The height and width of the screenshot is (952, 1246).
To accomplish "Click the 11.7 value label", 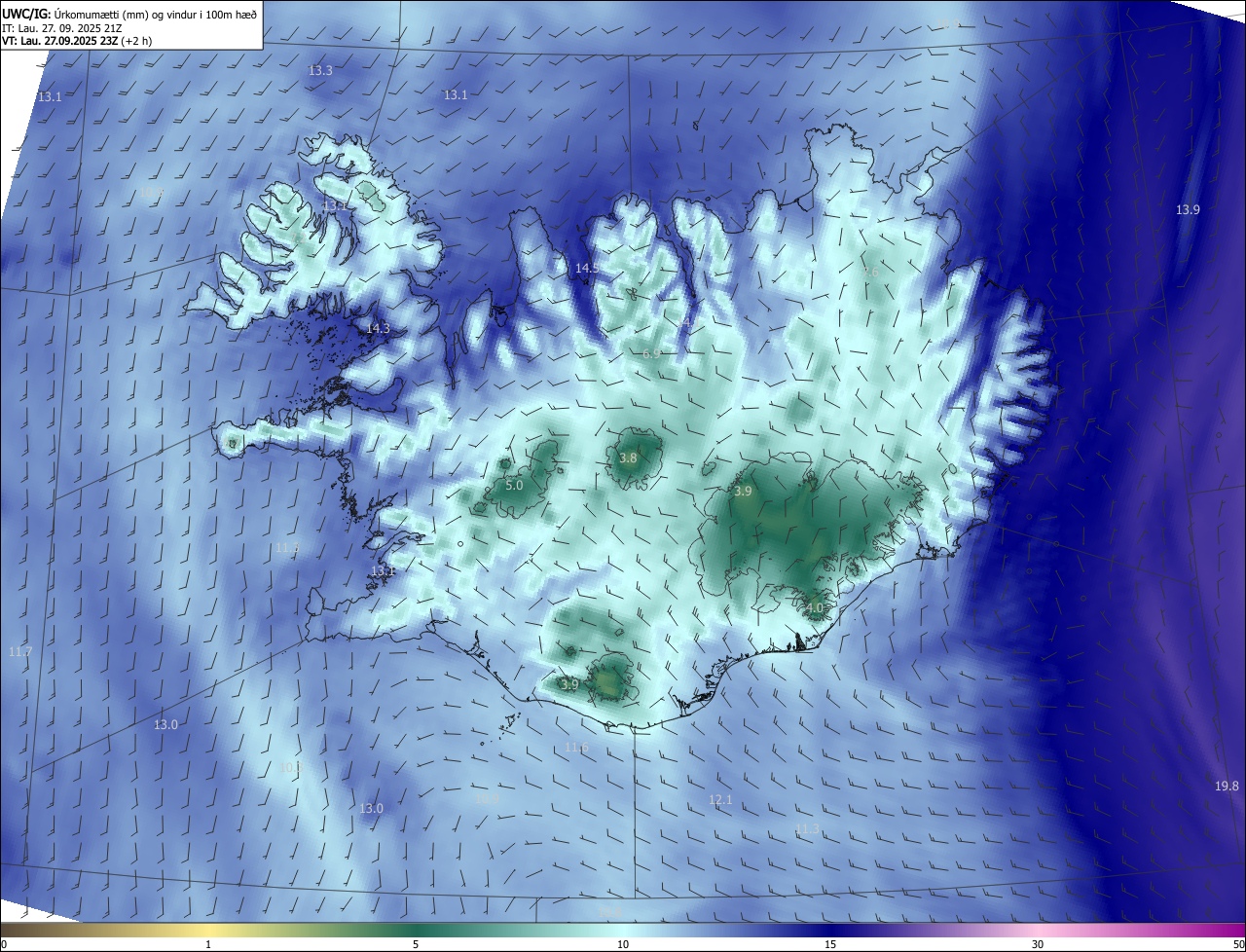I will pyautogui.click(x=19, y=651).
